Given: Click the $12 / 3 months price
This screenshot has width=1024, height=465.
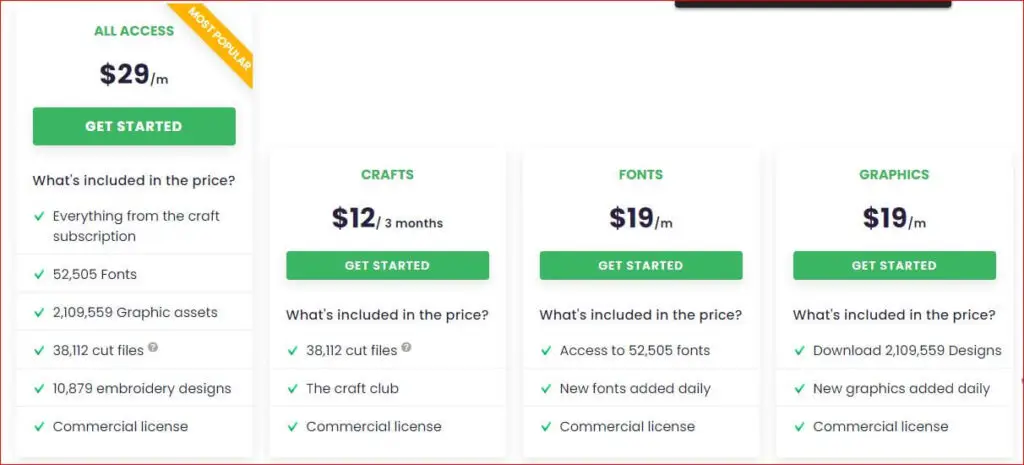Looking at the screenshot, I should click(387, 218).
